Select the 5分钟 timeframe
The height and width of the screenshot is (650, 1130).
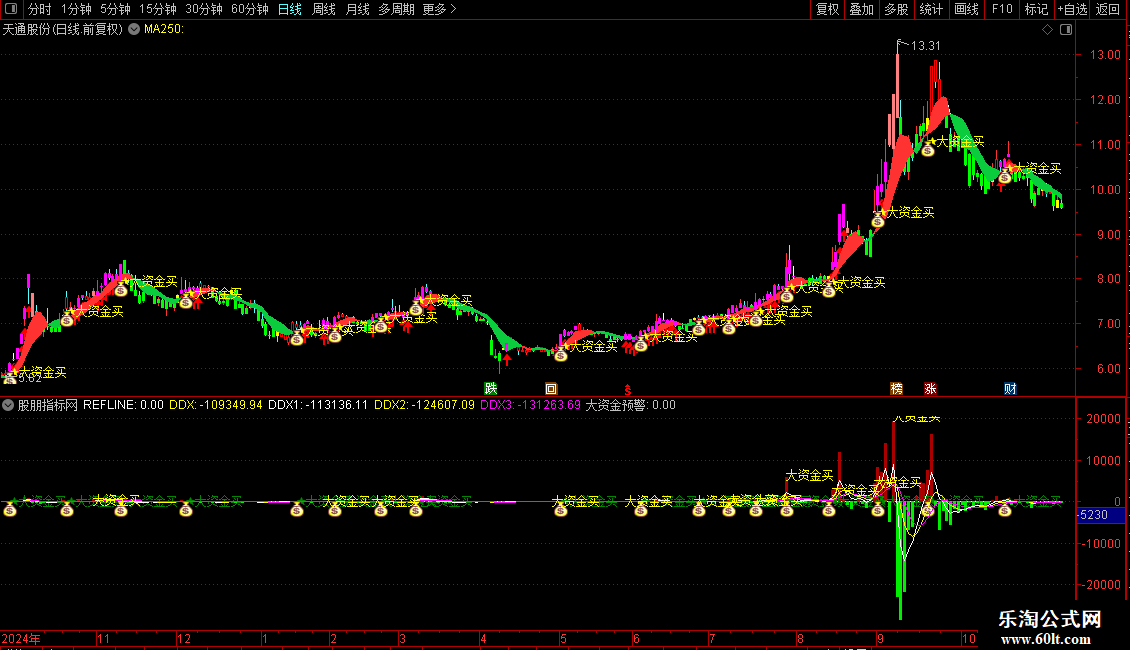click(x=115, y=9)
